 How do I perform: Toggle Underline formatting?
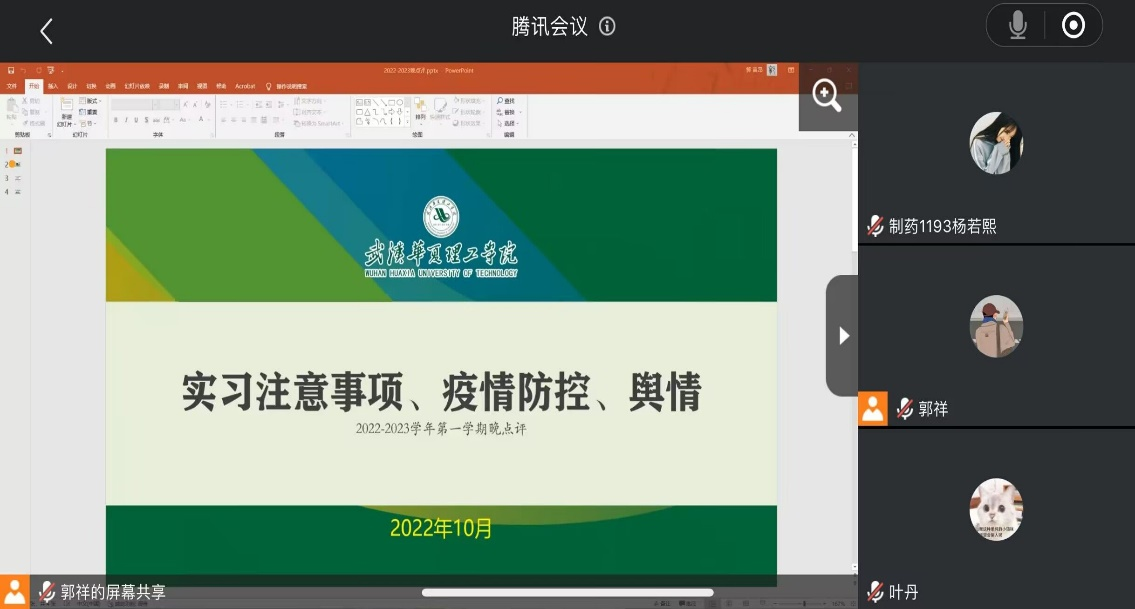coord(136,120)
